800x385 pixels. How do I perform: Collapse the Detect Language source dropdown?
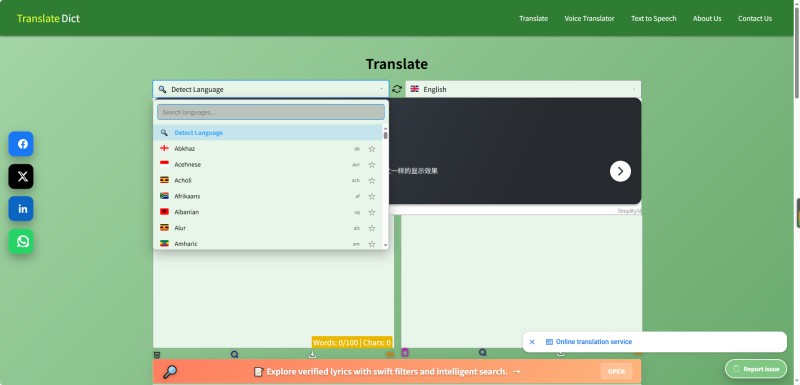[x=270, y=89]
